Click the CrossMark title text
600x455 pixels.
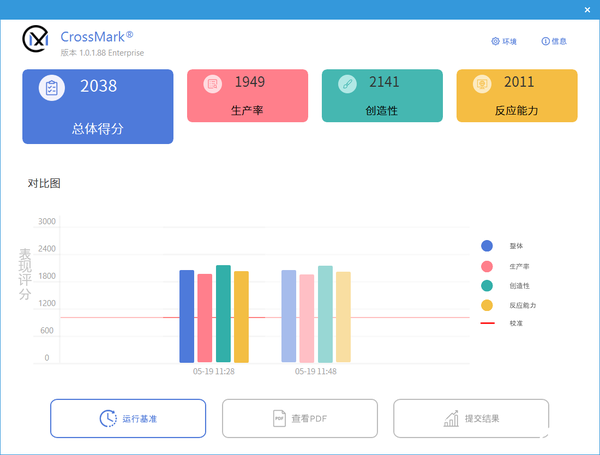click(97, 37)
